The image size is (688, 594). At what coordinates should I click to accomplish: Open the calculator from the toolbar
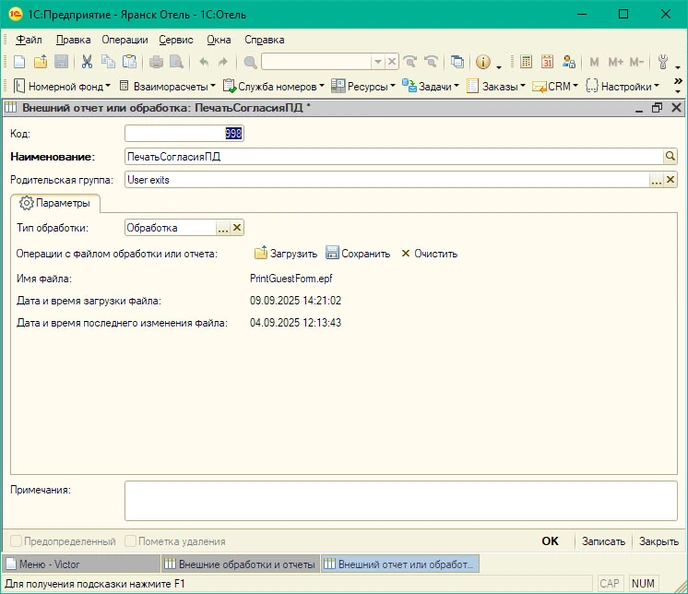click(526, 62)
